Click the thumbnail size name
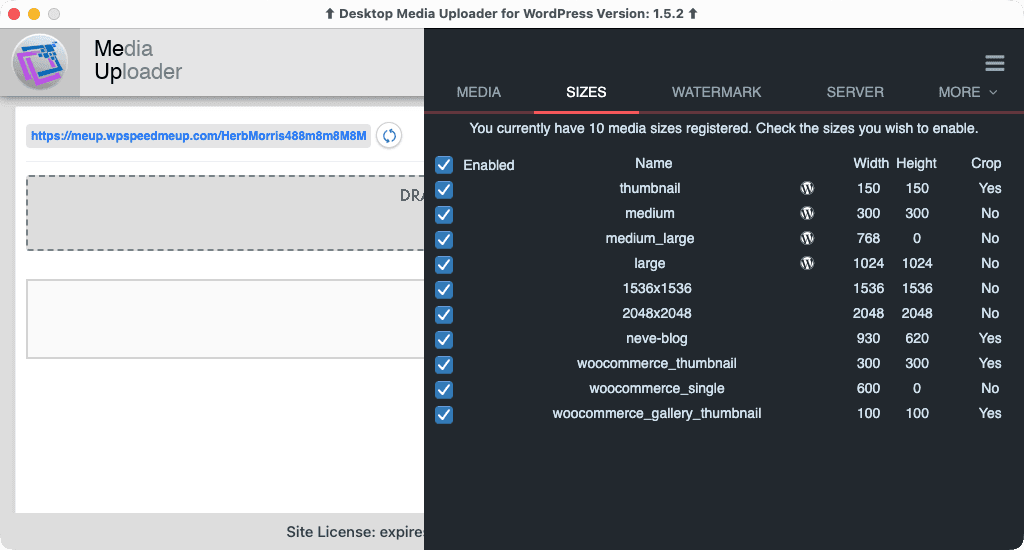The width and height of the screenshot is (1024, 550). point(650,188)
